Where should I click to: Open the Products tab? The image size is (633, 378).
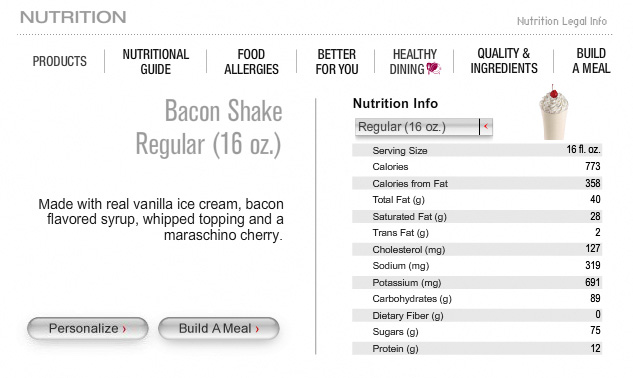click(60, 61)
